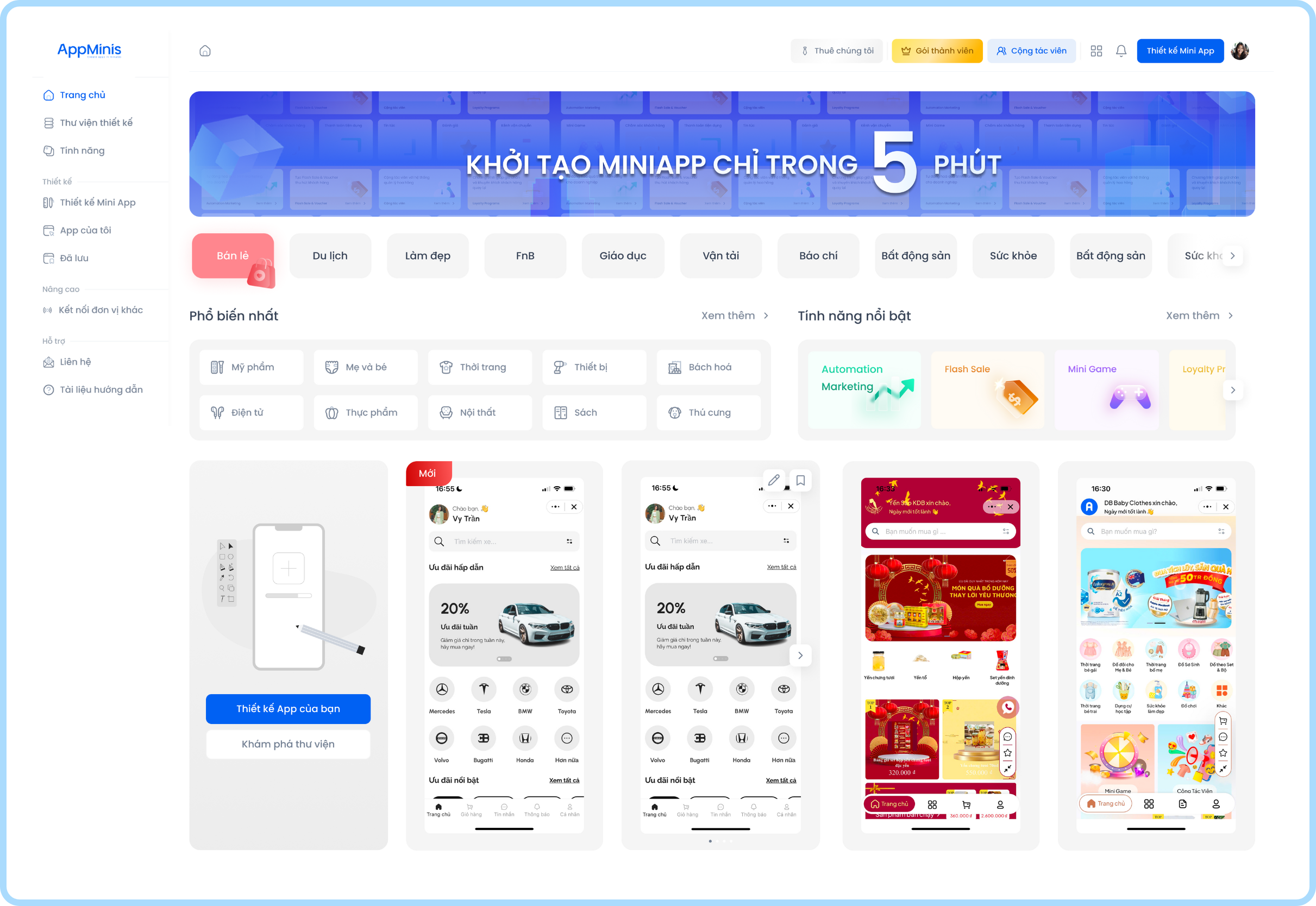1316x906 pixels.
Task: Open the apps grid icon
Action: 1096,51
